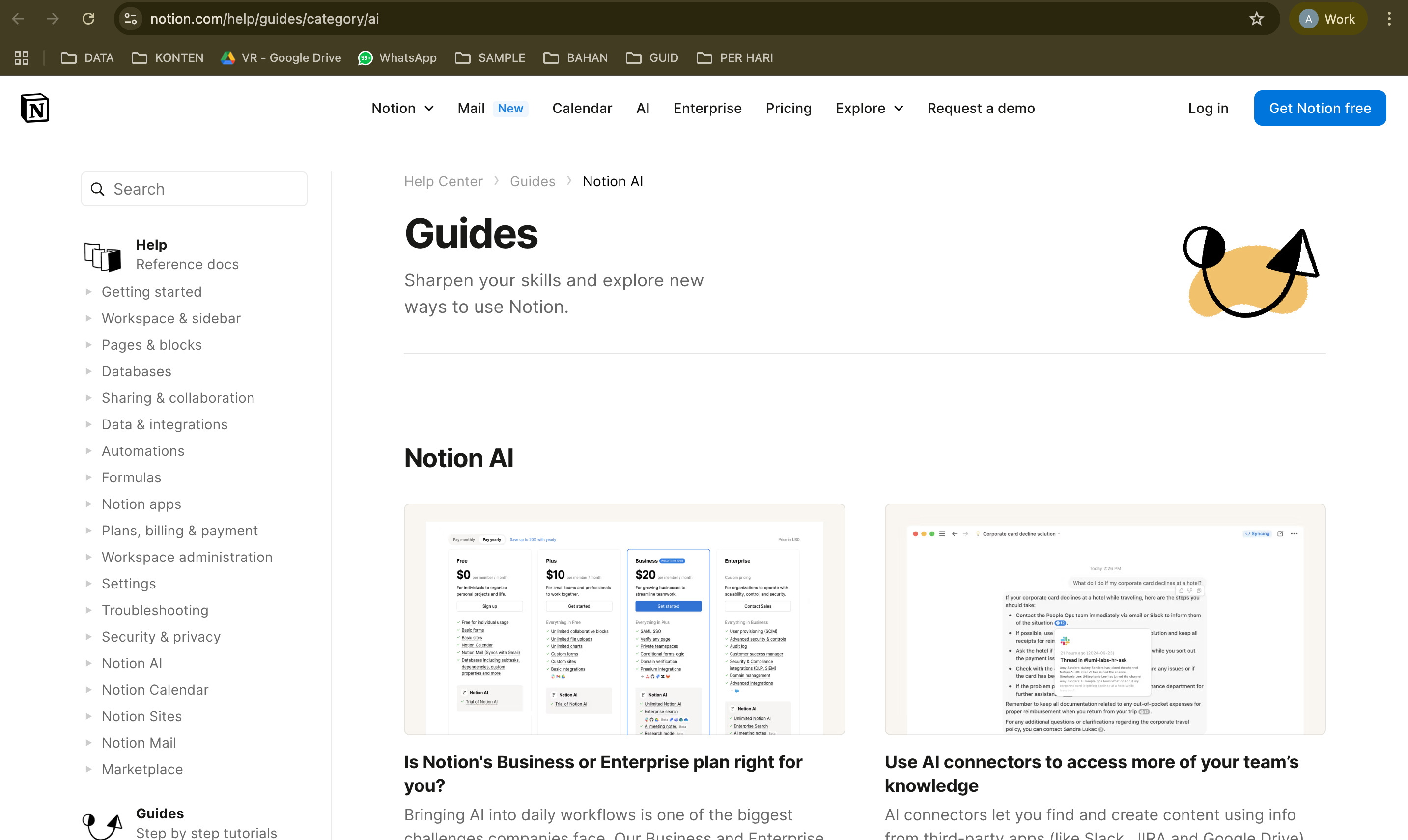Open Settings in the help sidebar

tap(128, 584)
